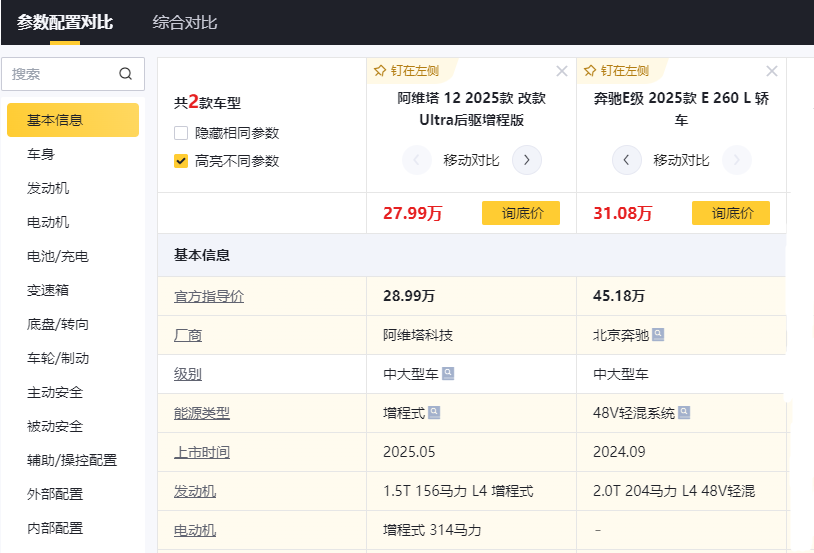This screenshot has width=814, height=553.
Task: Remove 奔驰E级 from comparison
Action: click(772, 71)
